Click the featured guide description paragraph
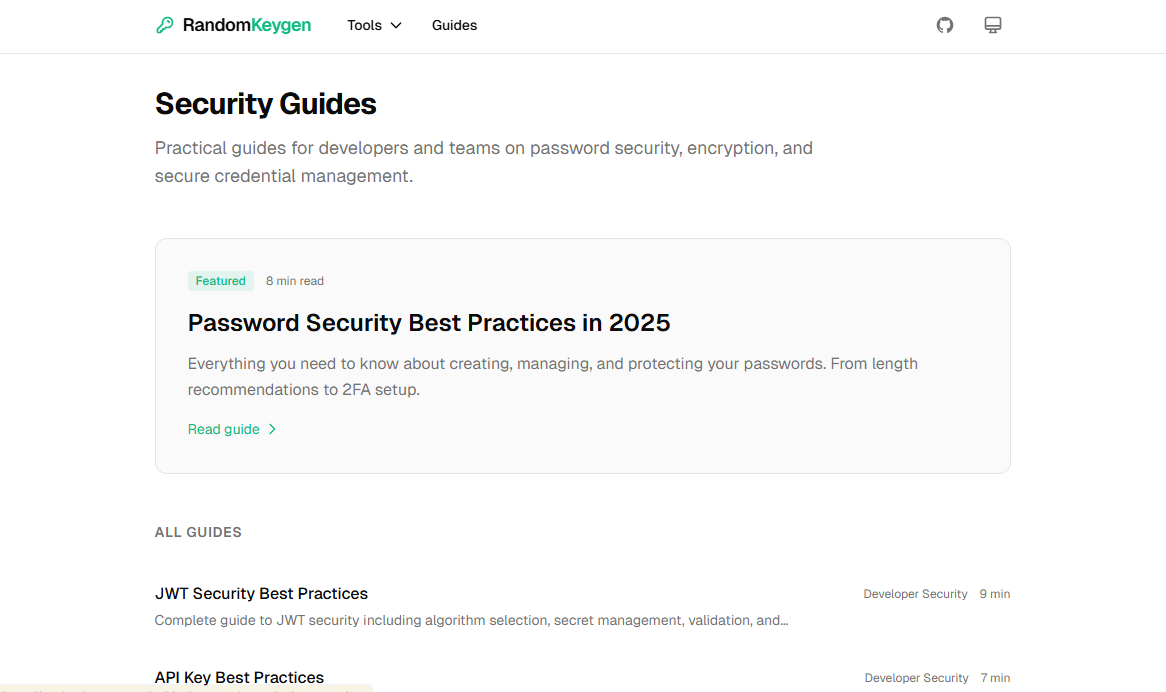Image resolution: width=1166 pixels, height=692 pixels. click(x=552, y=376)
